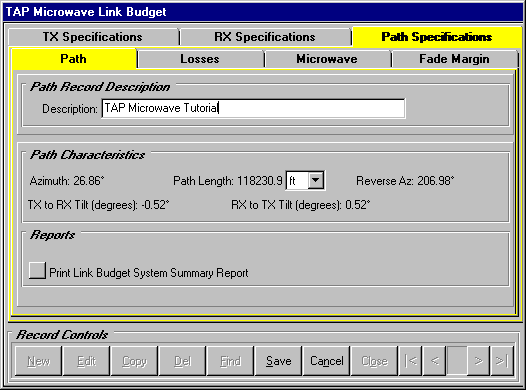Screen dimensions: 526x390
Task: Switch to RX Specifications tab
Action: [x=265, y=37]
